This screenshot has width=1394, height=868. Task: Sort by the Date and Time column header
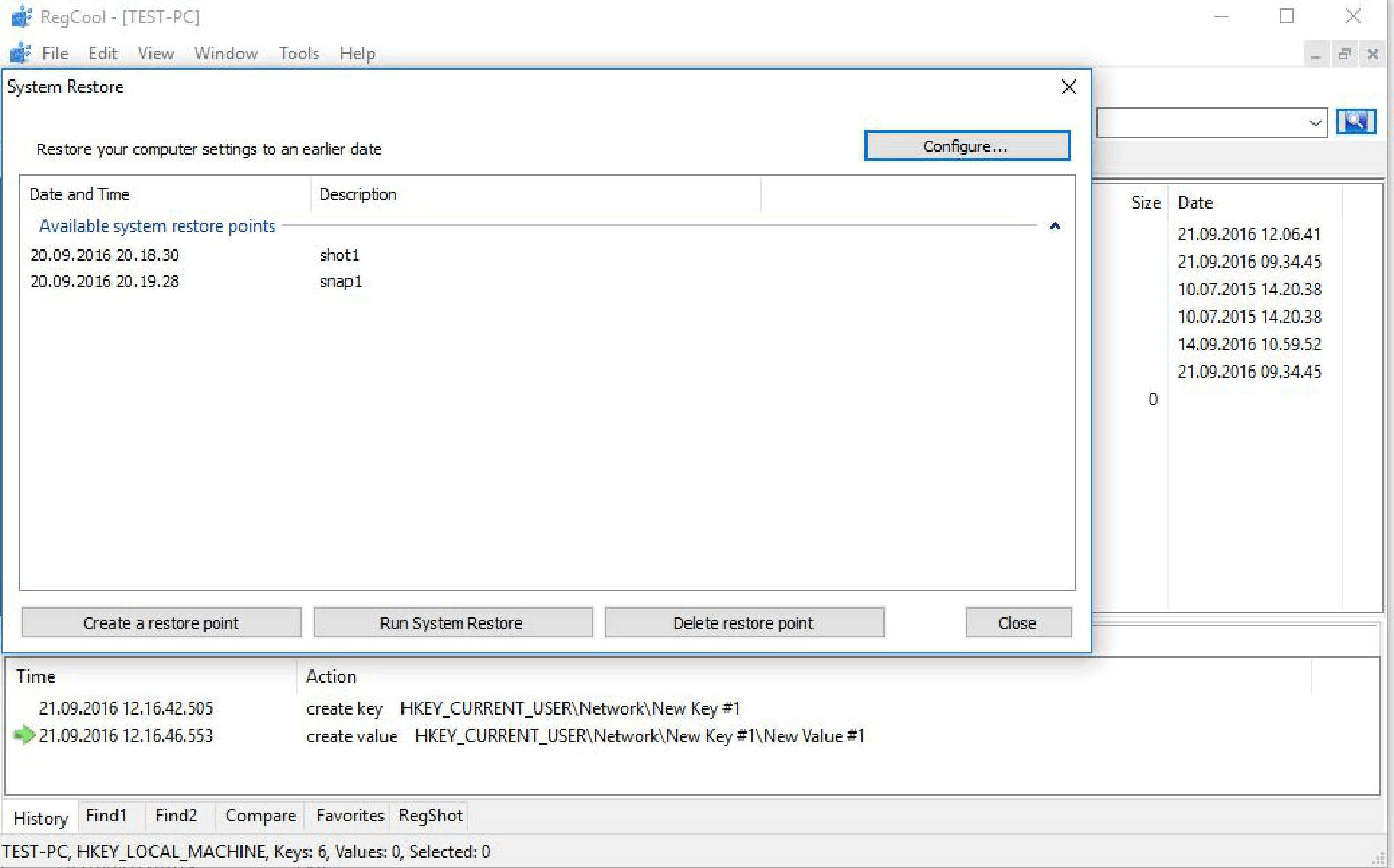point(79,194)
